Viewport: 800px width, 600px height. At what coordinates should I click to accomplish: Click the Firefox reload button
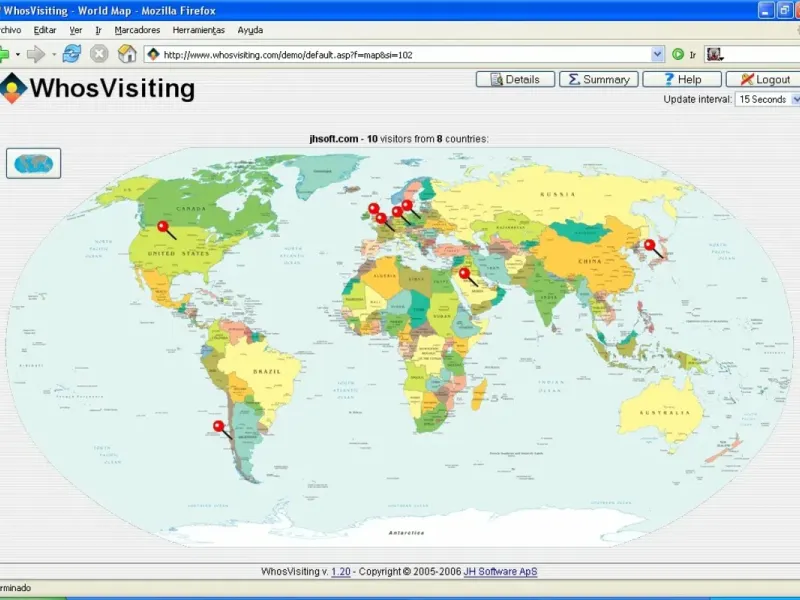click(x=72, y=54)
